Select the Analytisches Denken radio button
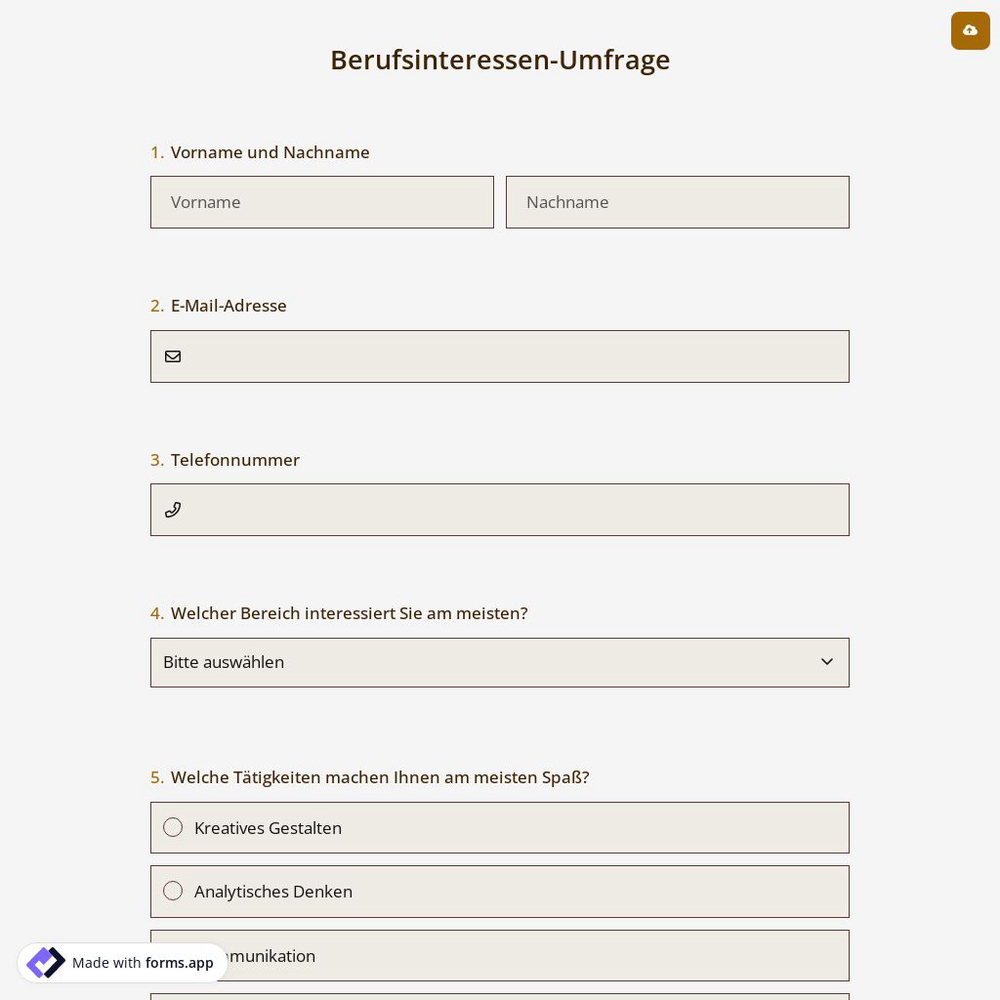 tap(173, 891)
